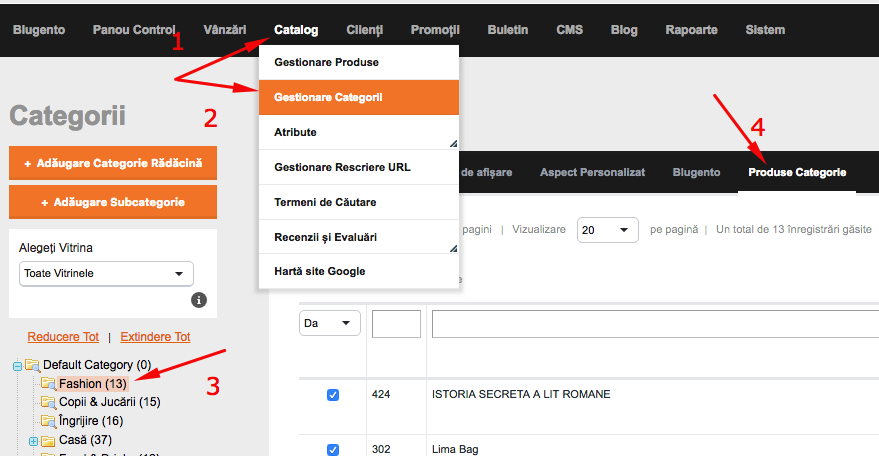The image size is (879, 456).
Task: Select the Îngrijire (16) category
Action: tap(91, 421)
